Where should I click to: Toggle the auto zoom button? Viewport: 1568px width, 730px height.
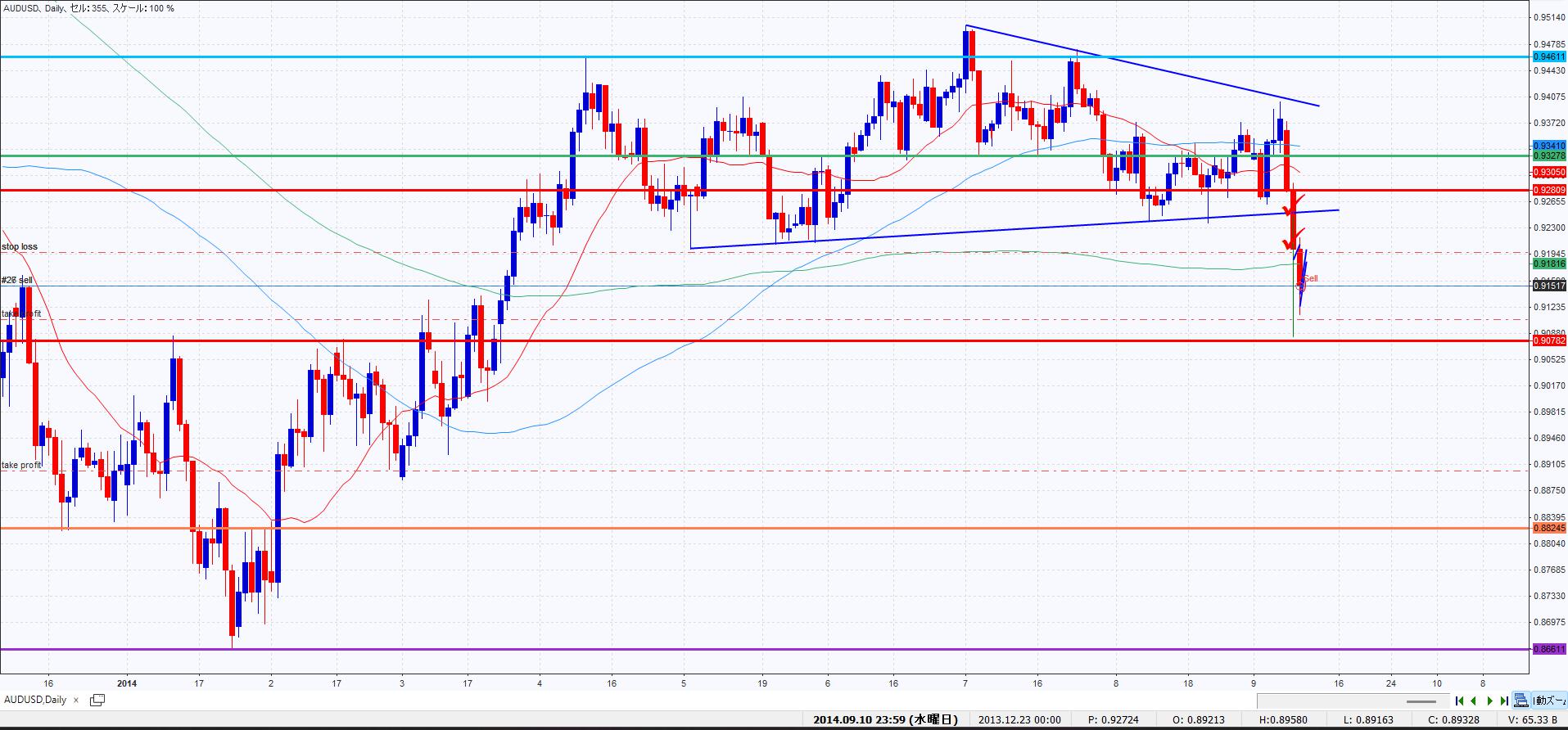[1548, 701]
